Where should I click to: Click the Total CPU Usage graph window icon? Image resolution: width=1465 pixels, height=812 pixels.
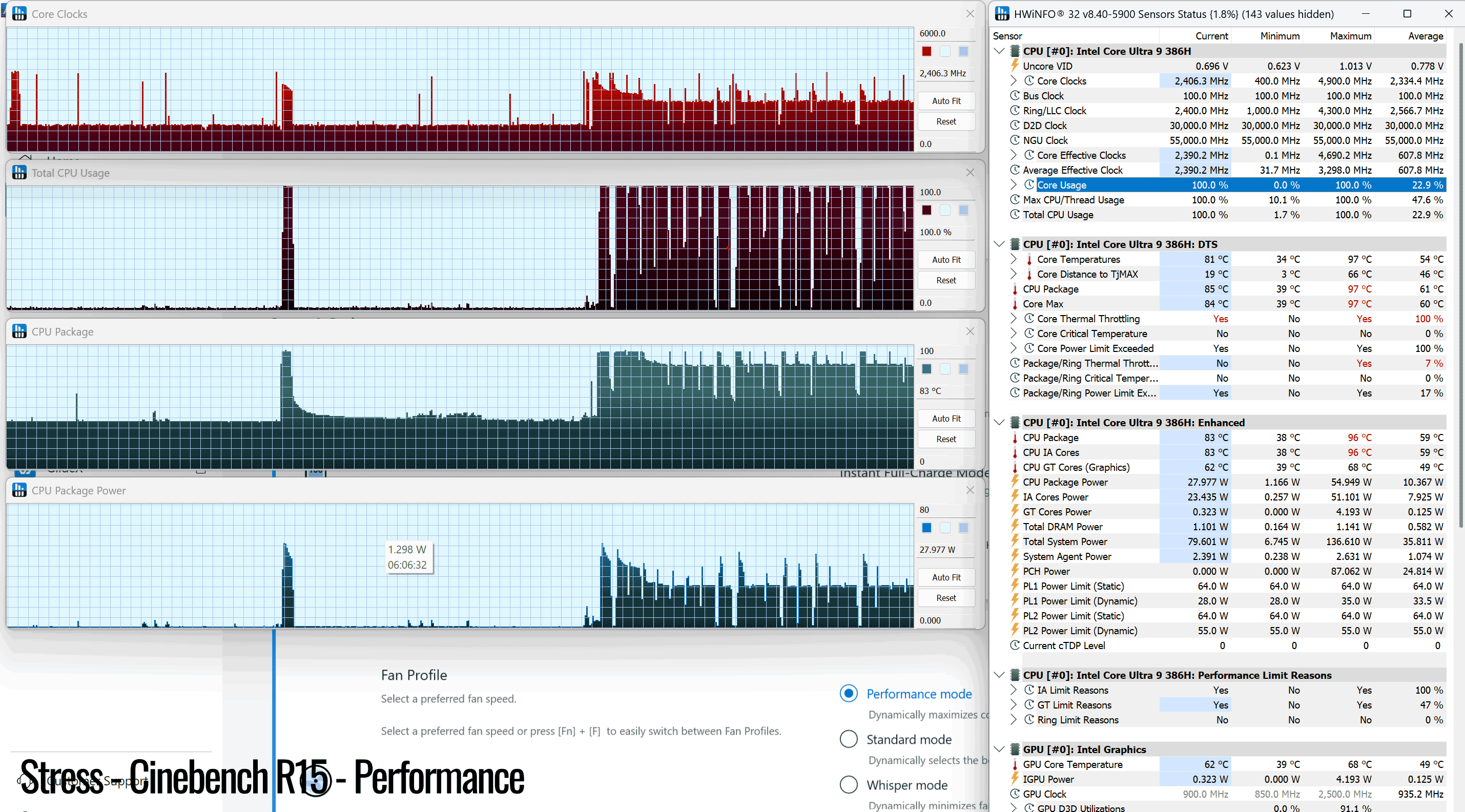point(19,172)
